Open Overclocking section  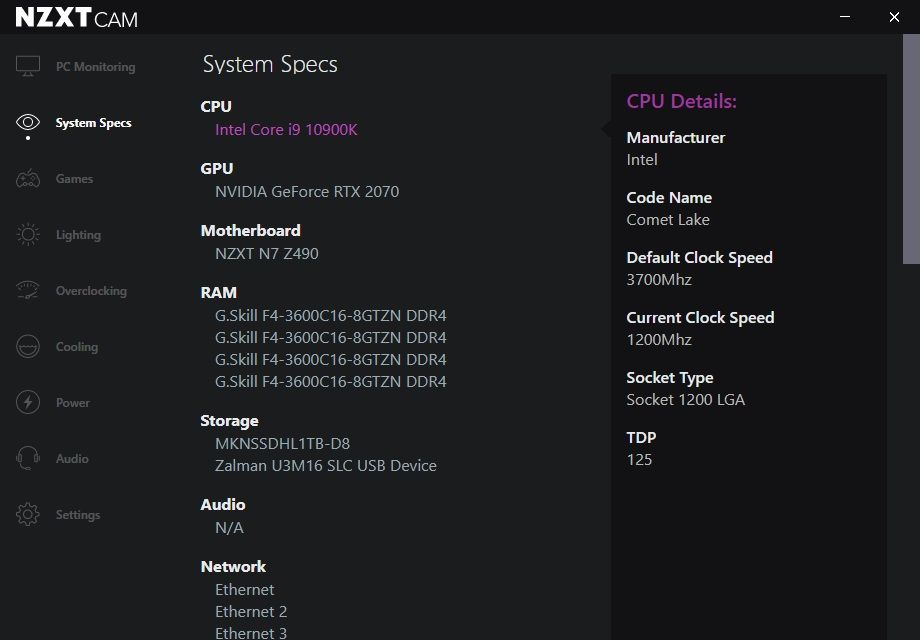click(x=91, y=290)
